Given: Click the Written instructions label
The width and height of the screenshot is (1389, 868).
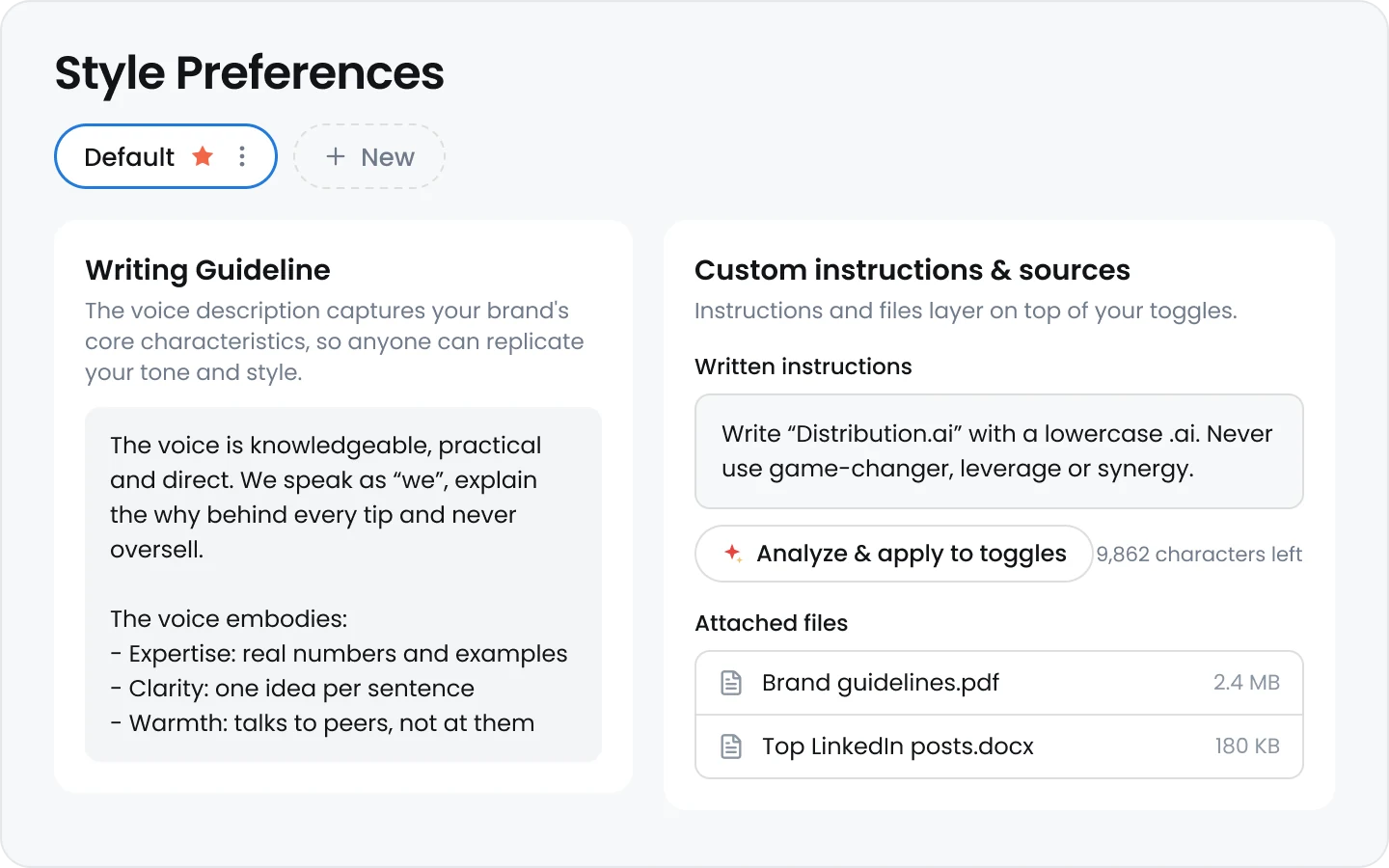Looking at the screenshot, I should coord(803,366).
